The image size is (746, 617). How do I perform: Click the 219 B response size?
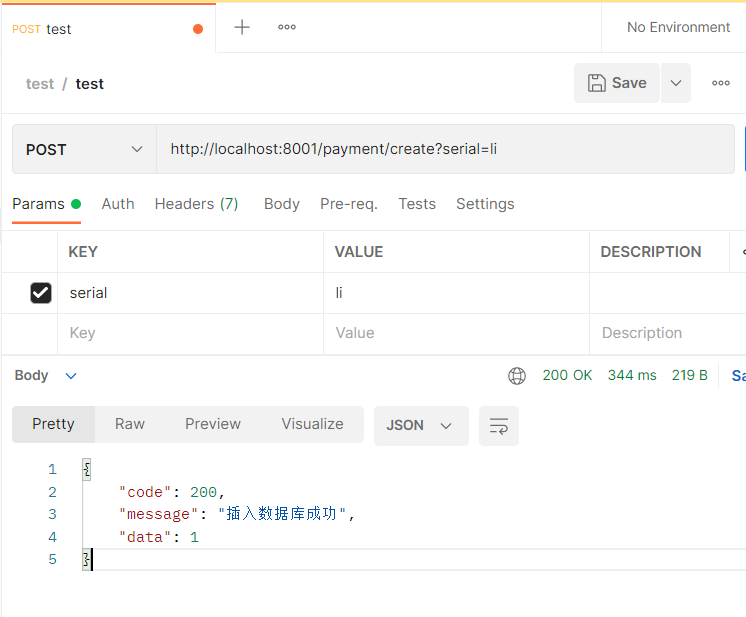coord(689,375)
